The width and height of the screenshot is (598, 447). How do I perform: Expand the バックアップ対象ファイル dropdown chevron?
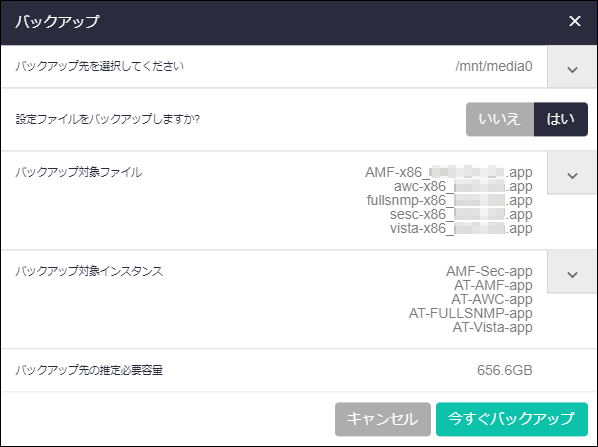(x=572, y=174)
